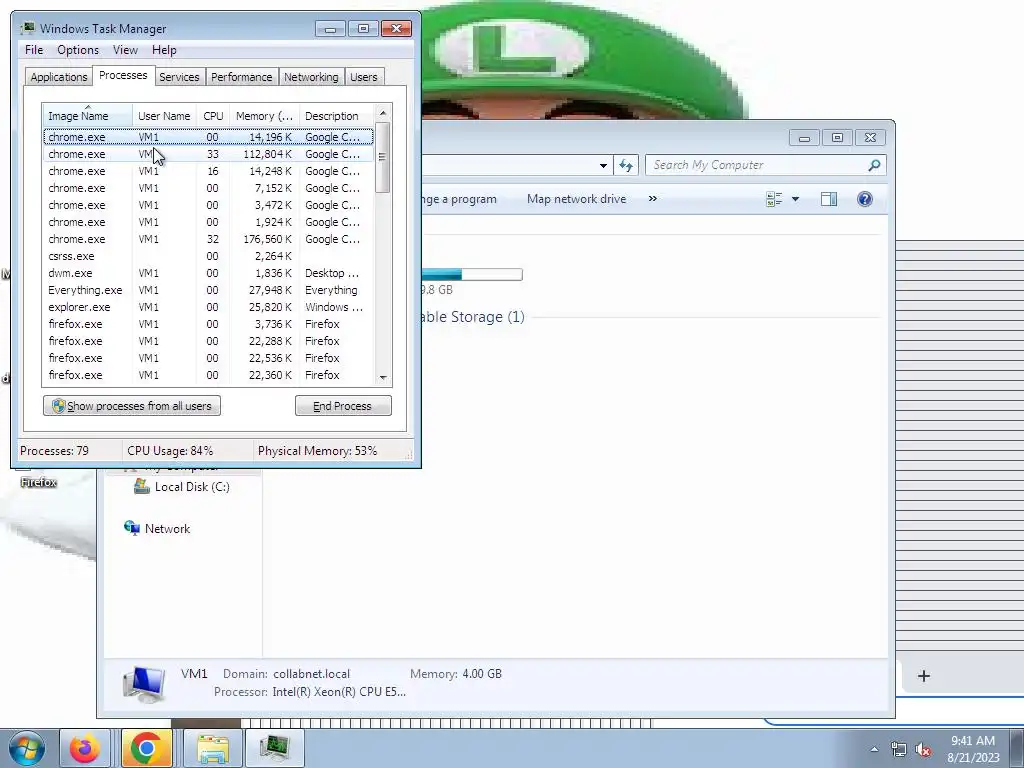Click the VM1 computer icon in details pane

point(144,683)
